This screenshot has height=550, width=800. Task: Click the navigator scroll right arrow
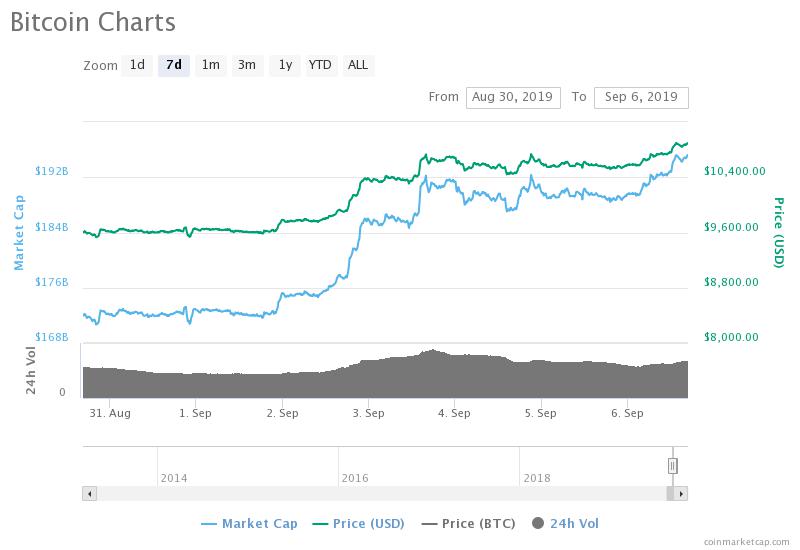pos(681,493)
